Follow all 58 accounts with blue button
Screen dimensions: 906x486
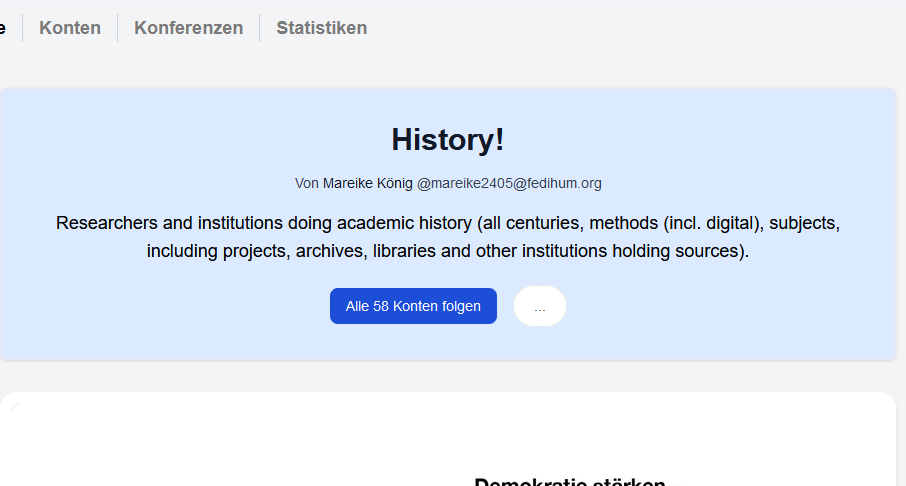pyautogui.click(x=413, y=306)
